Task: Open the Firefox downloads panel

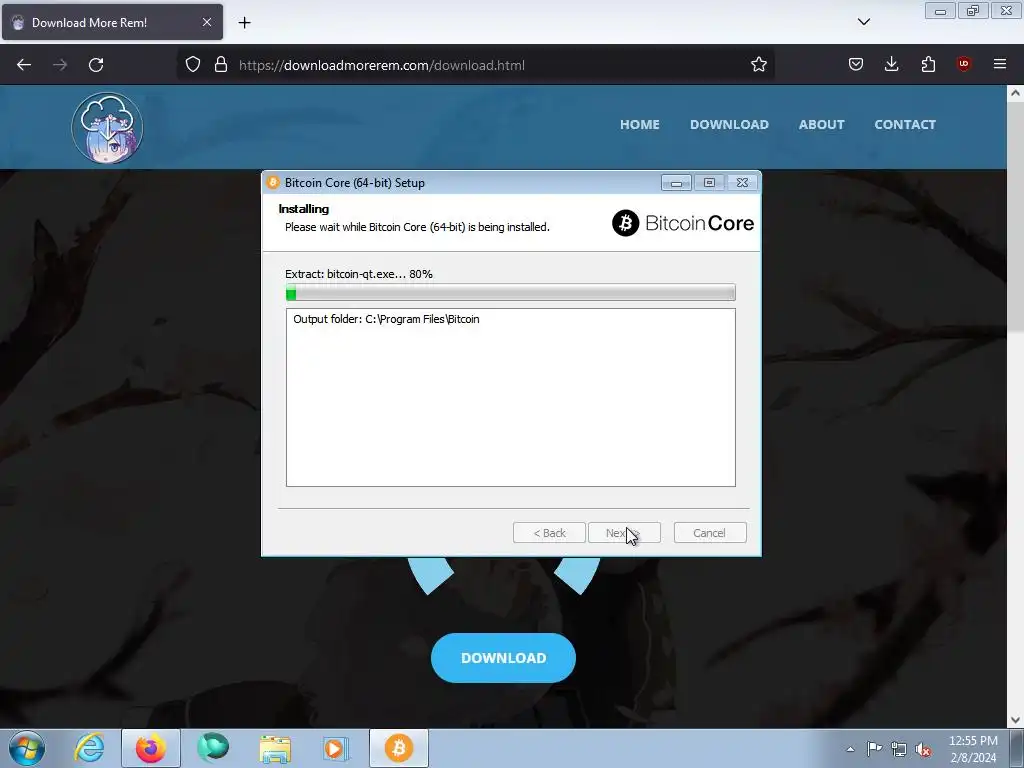Action: tap(891, 65)
